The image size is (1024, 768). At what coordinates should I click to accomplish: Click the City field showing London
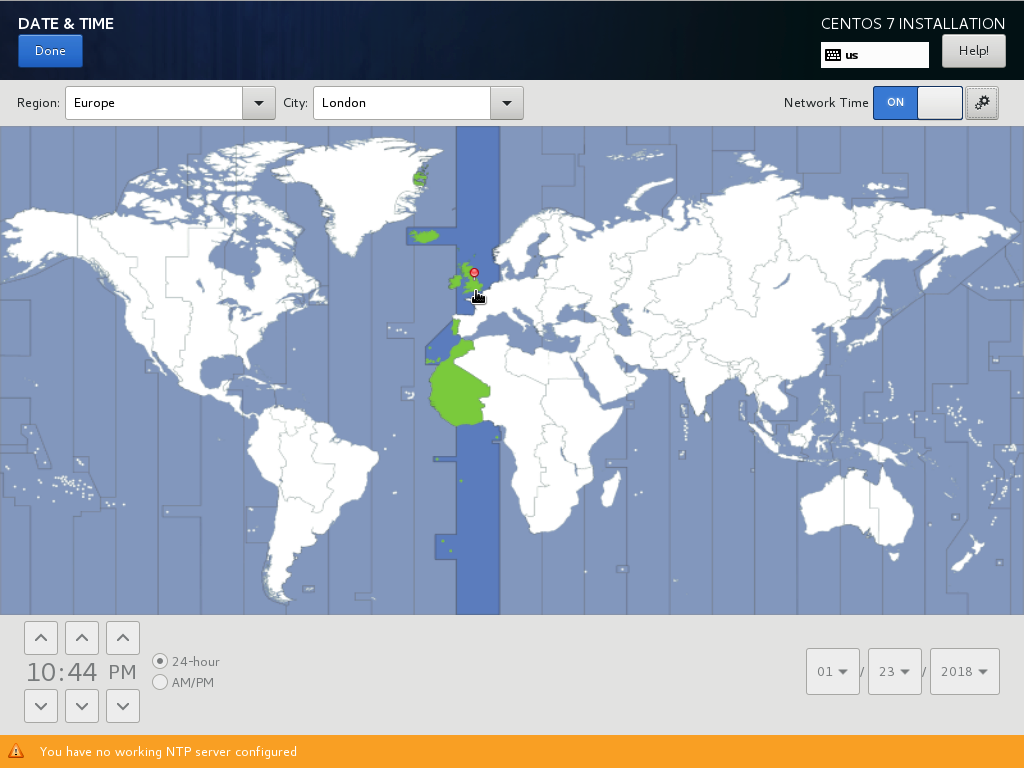coord(402,103)
